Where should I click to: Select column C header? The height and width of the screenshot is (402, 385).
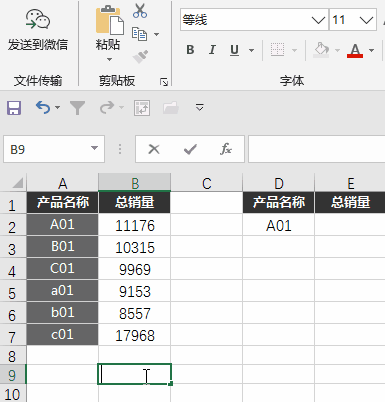(207, 183)
